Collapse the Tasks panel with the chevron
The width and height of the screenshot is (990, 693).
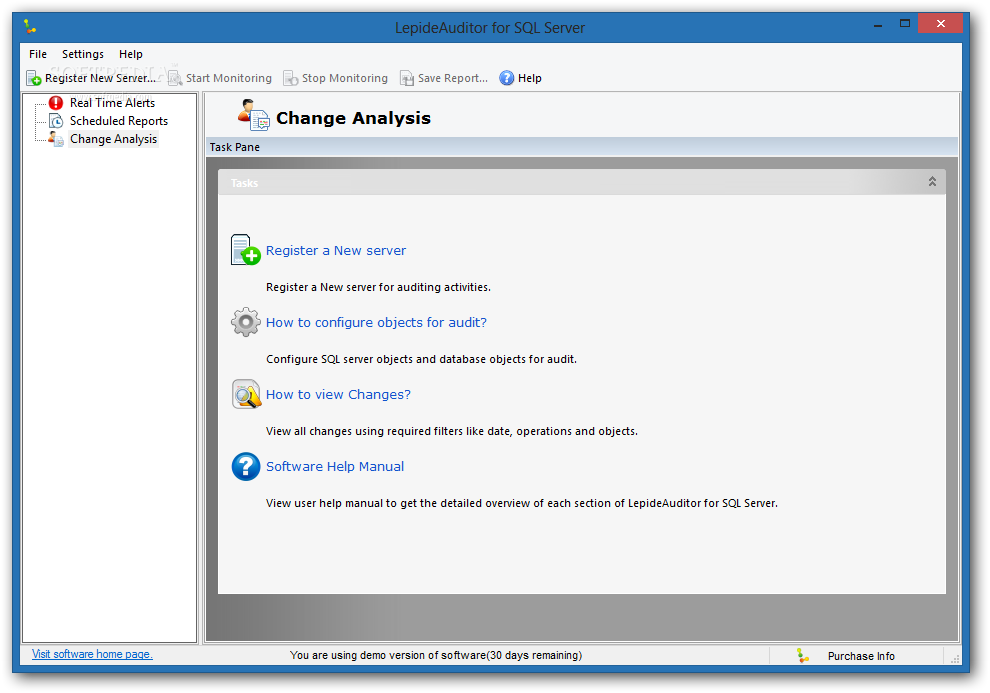pyautogui.click(x=932, y=182)
